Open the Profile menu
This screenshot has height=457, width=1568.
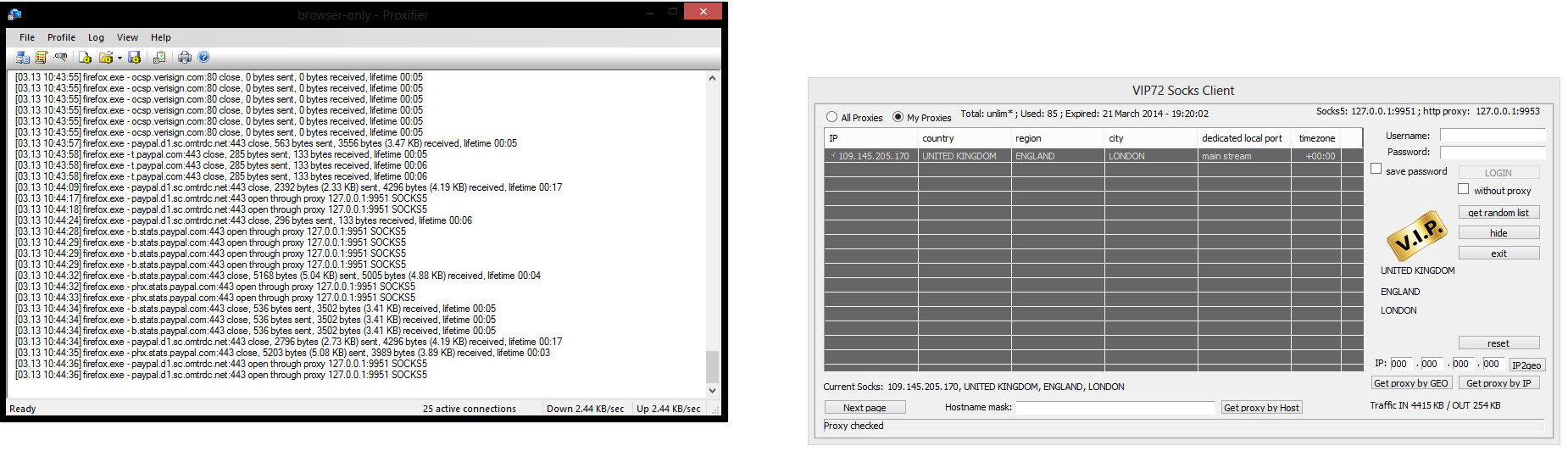(x=61, y=37)
